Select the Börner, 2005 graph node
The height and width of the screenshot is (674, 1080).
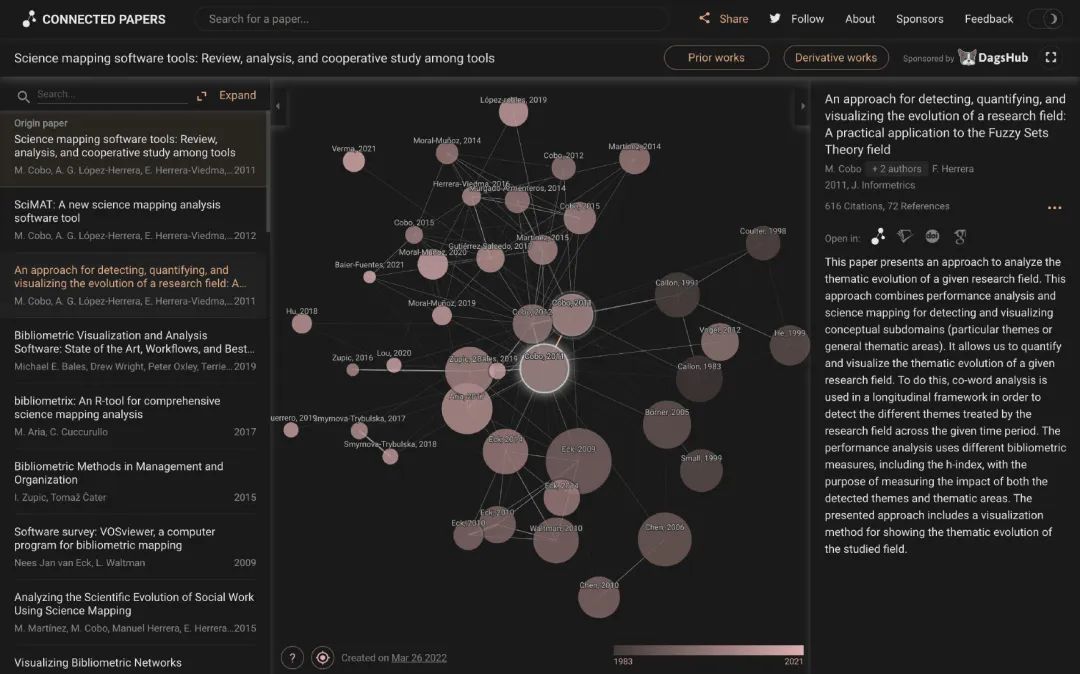coord(667,425)
